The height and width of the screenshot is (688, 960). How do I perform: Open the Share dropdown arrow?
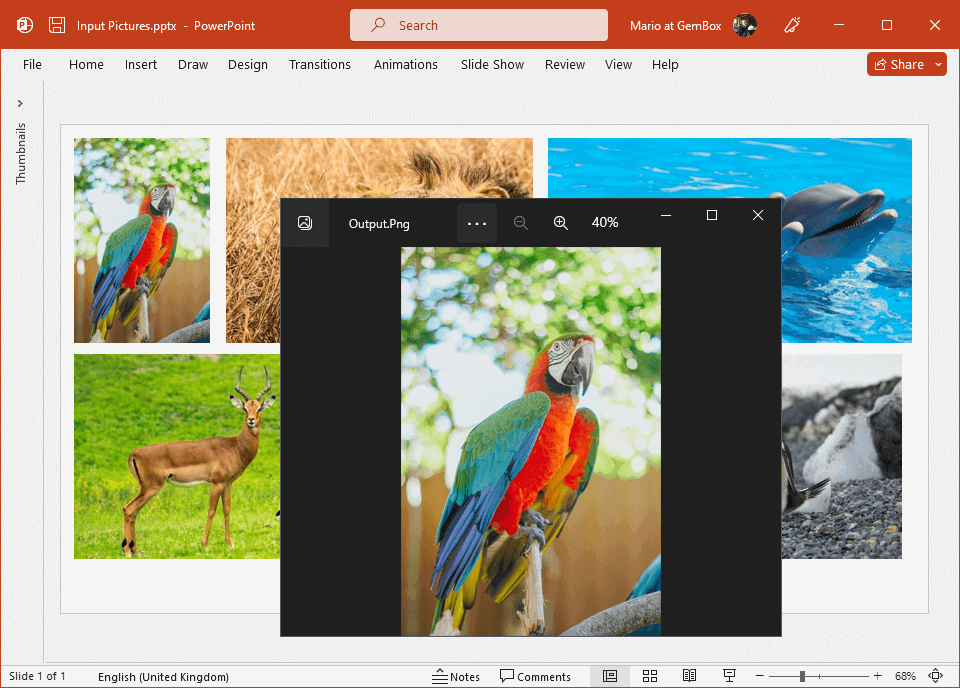939,64
